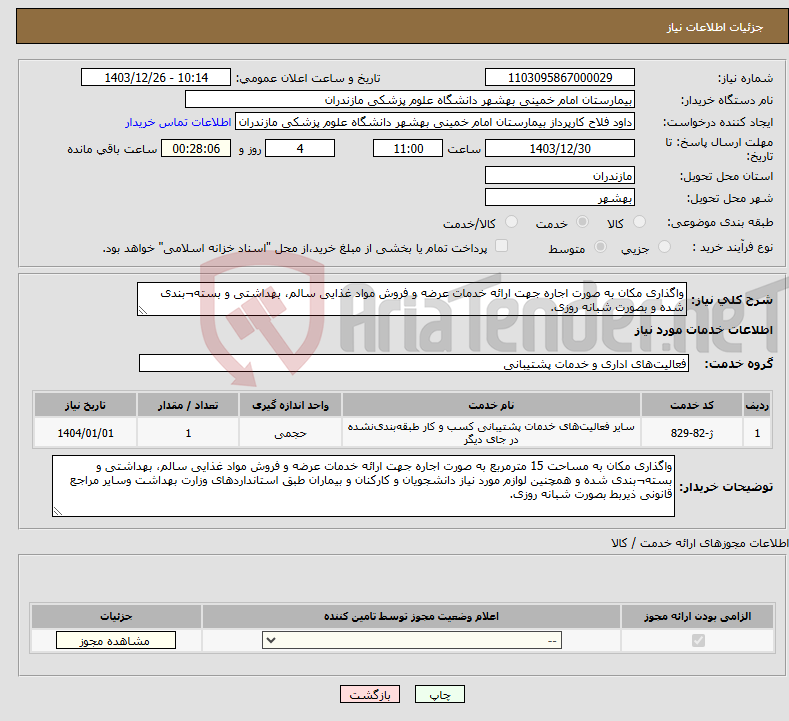Click the service name cell سایر فعالیت‌های خدمات پشتیبانی
Image resolution: width=789 pixels, height=721 pixels.
pyautogui.click(x=491, y=433)
